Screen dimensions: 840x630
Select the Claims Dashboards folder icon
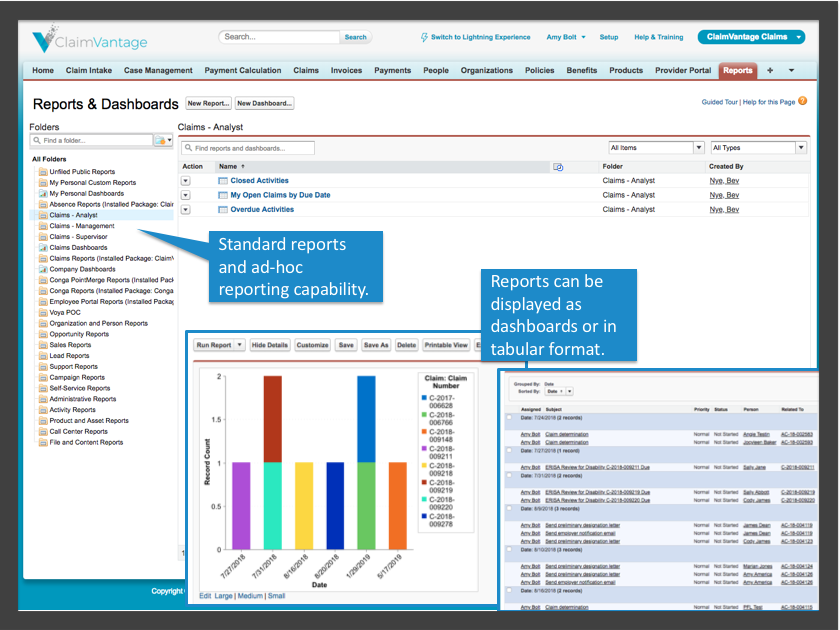click(x=44, y=247)
